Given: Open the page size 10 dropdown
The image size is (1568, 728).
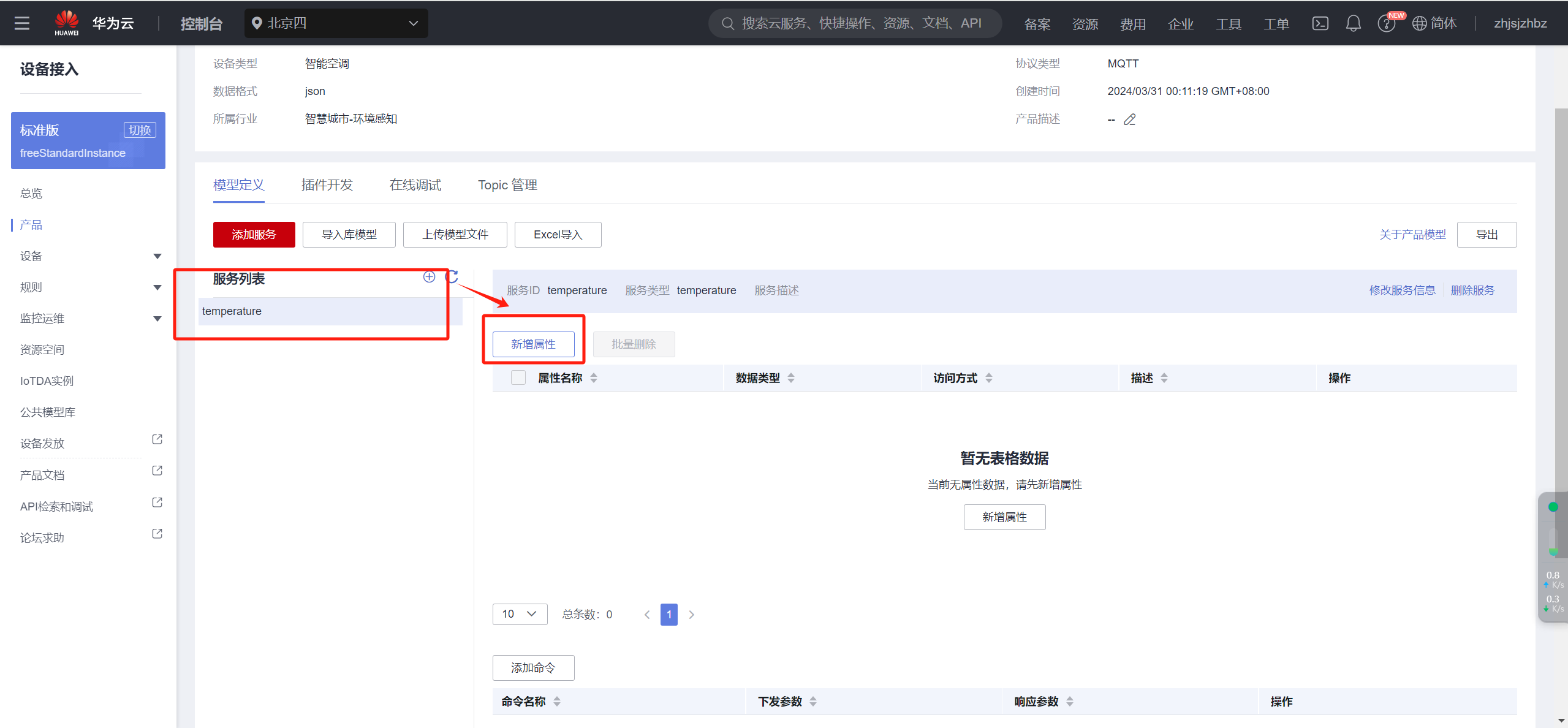Looking at the screenshot, I should (519, 614).
